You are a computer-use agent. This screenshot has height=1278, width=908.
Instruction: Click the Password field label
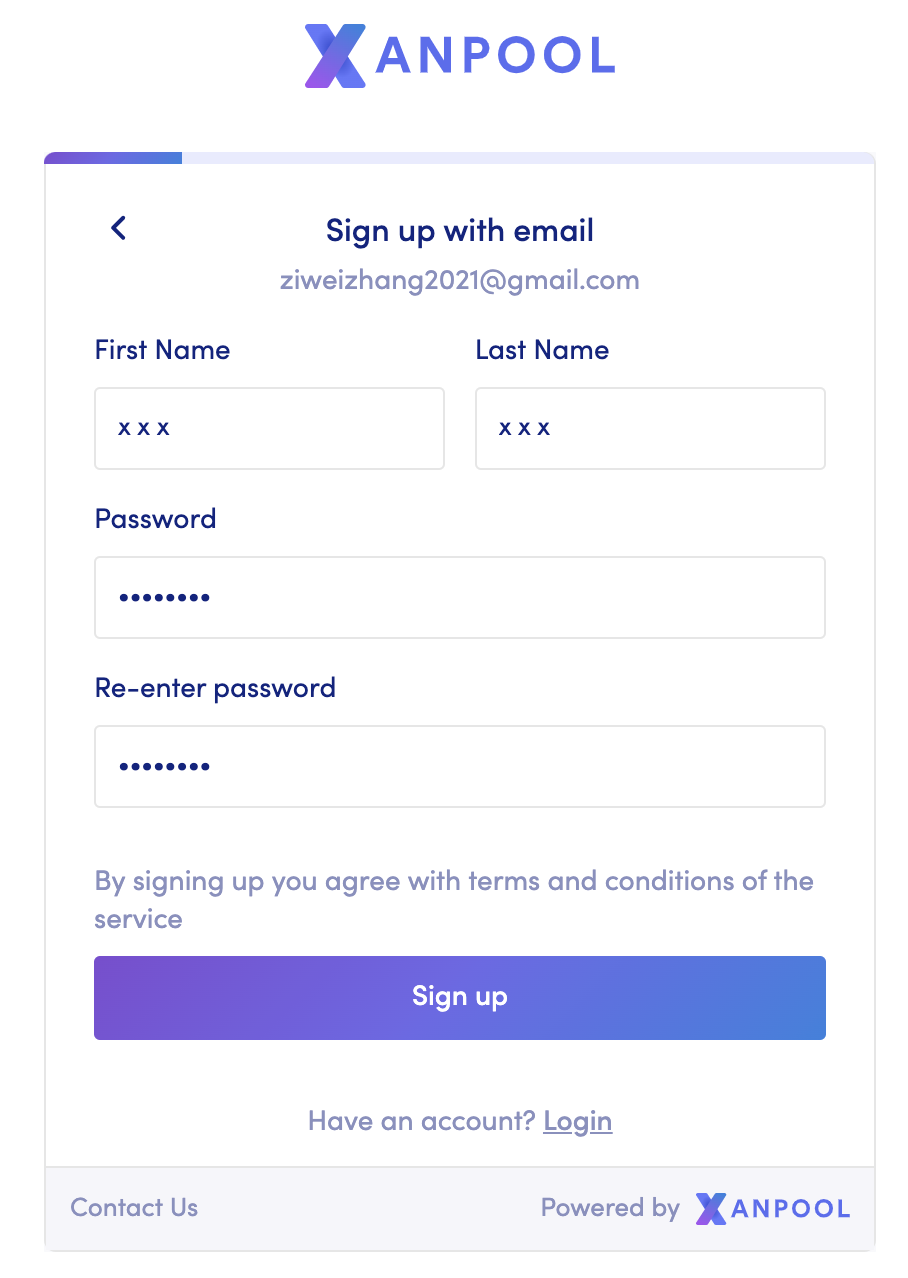(x=155, y=519)
